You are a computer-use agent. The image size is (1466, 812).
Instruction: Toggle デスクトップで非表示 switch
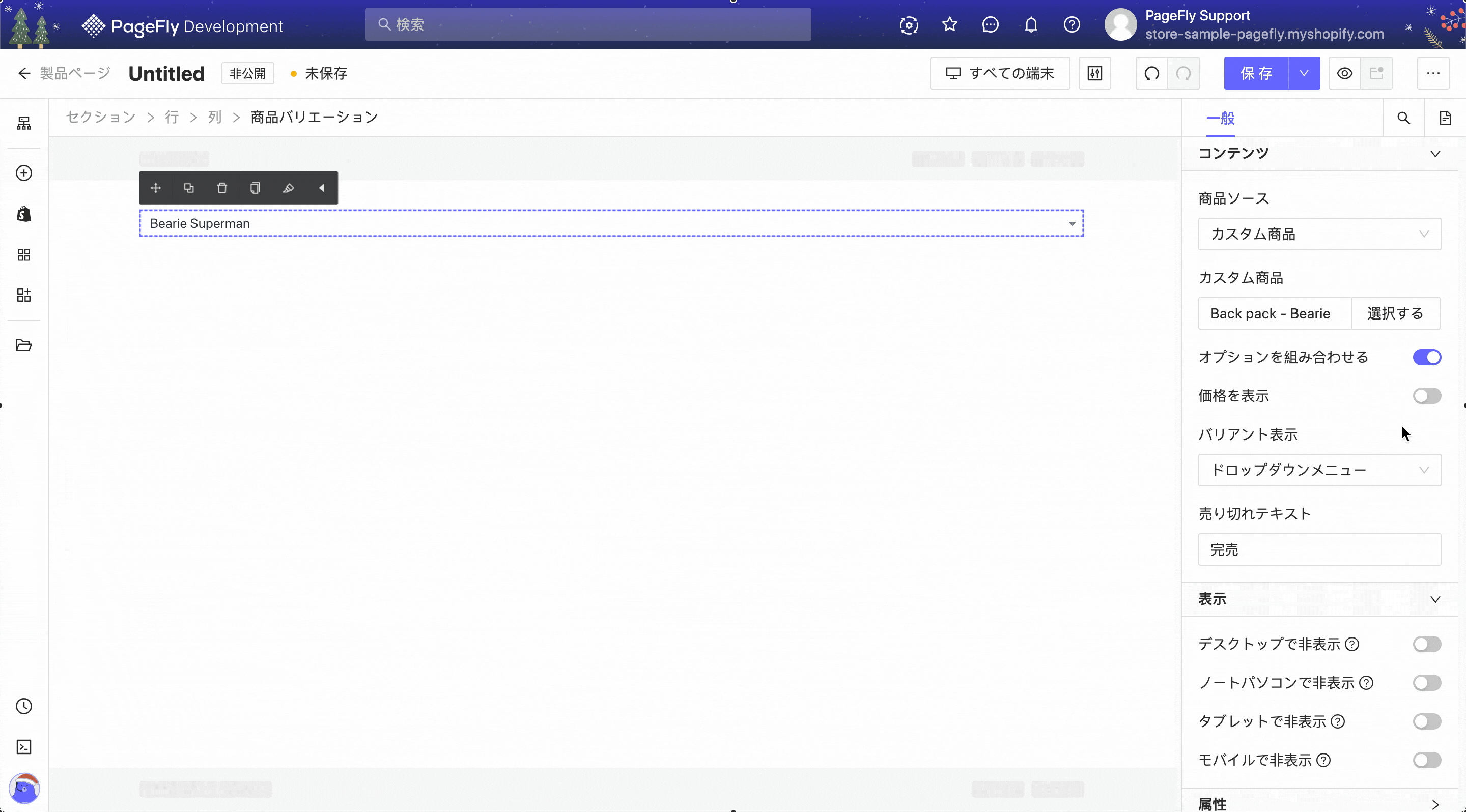pos(1427,644)
